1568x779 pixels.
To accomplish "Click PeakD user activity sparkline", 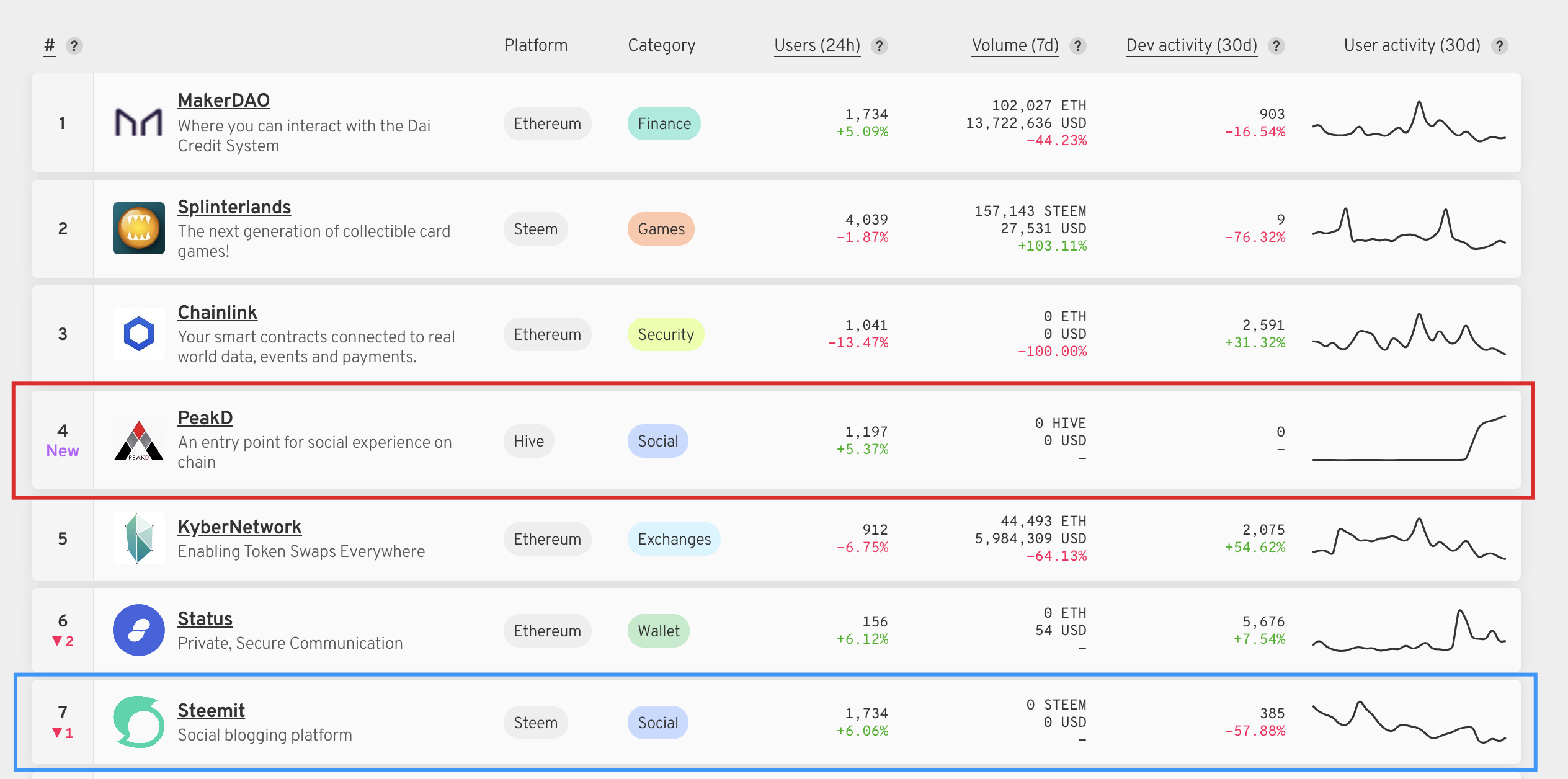I will point(1409,438).
